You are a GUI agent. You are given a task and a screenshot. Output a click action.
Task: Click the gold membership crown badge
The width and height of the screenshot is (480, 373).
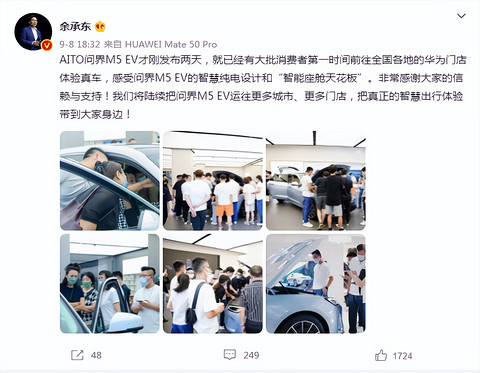100,26
